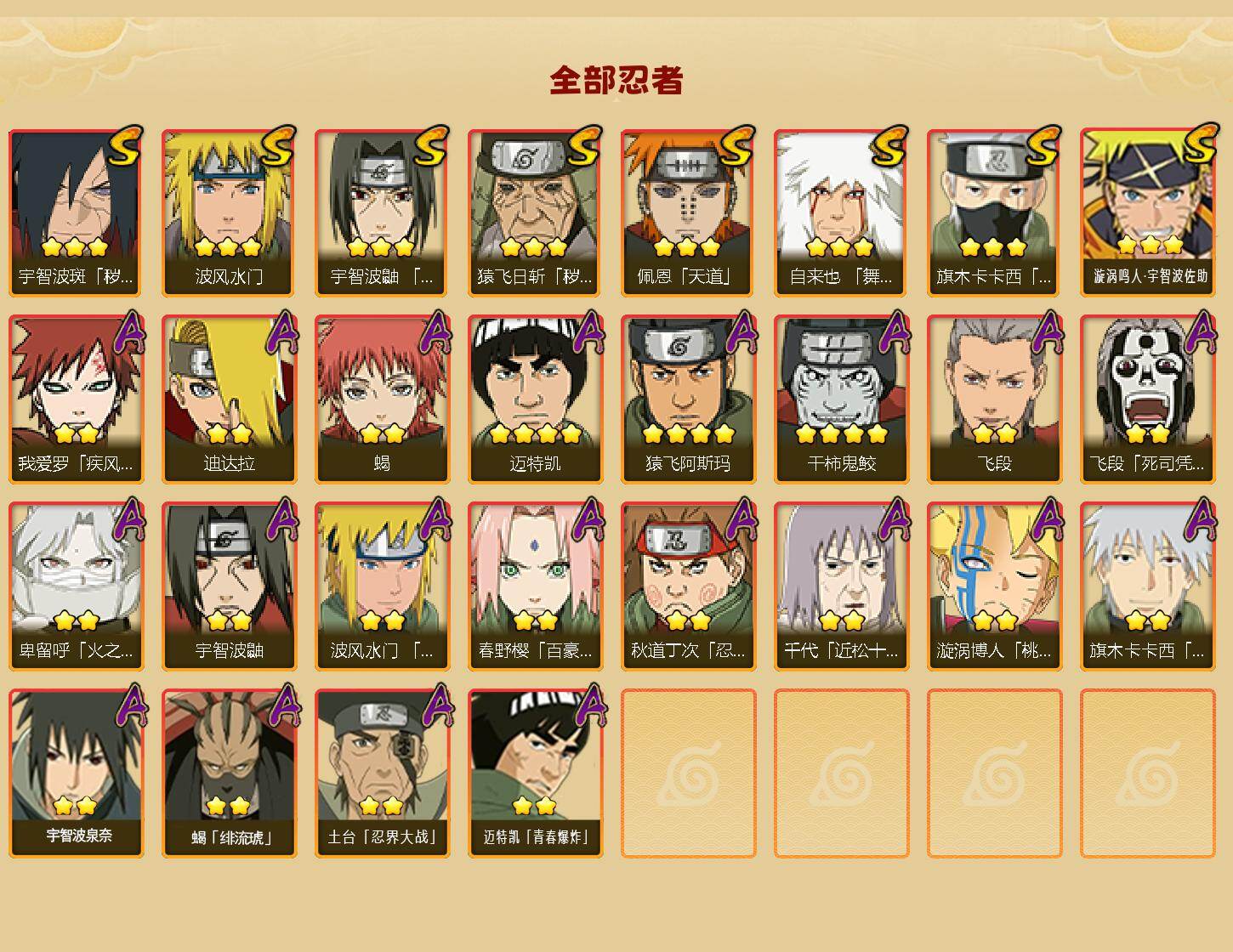Open the A-rank 宇智波鼬 card

coord(229,586)
